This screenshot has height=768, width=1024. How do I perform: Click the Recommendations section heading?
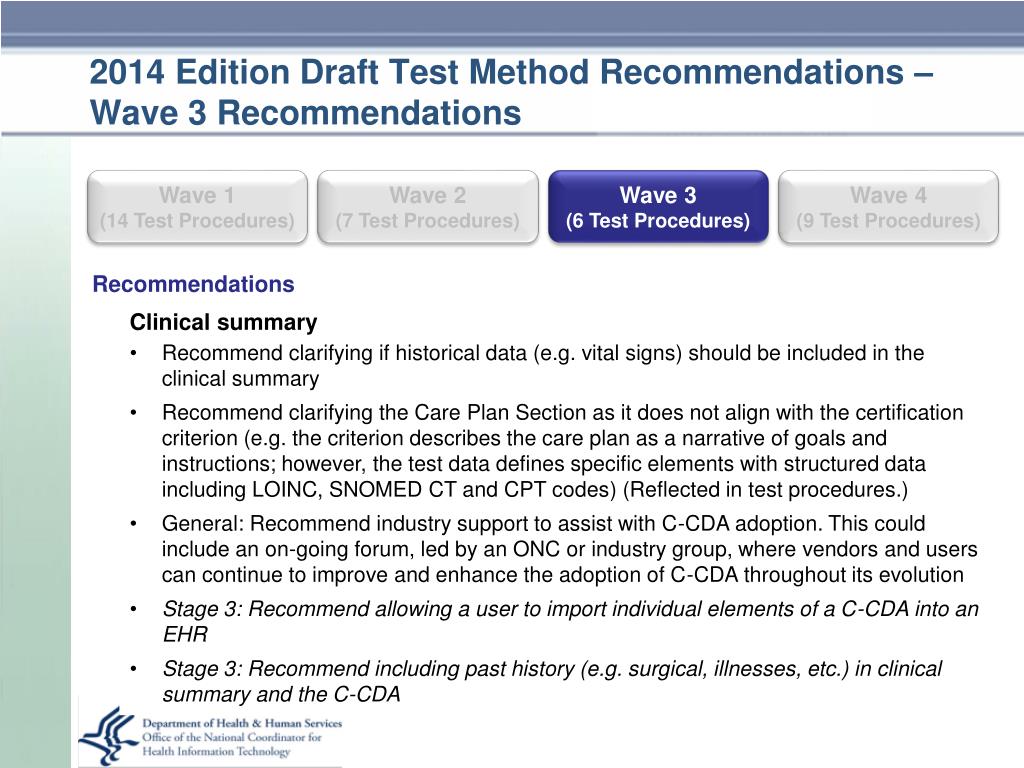click(x=193, y=284)
